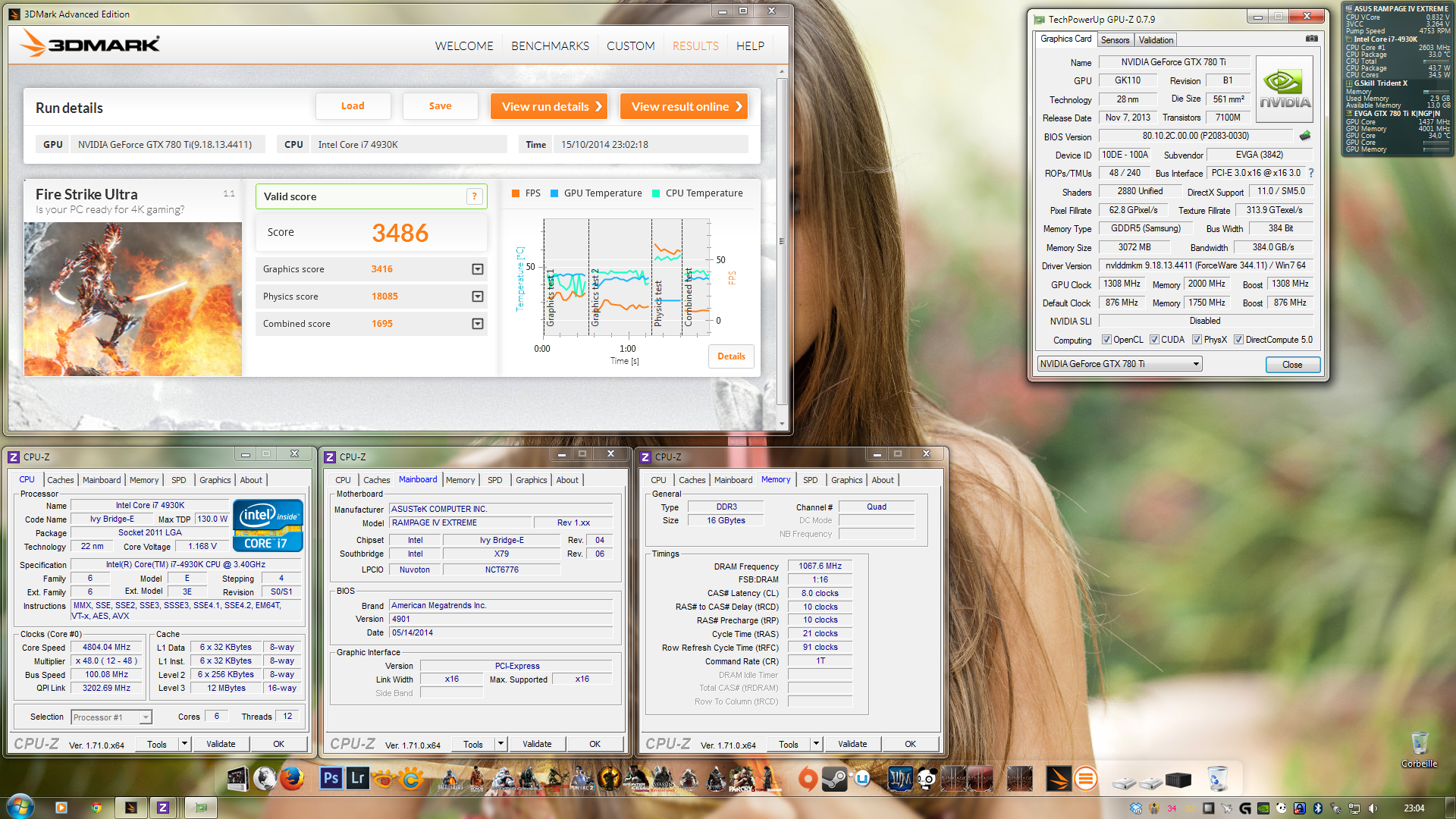
Task: Click the Fire Strike Ultra thumbnail image
Action: [x=133, y=299]
